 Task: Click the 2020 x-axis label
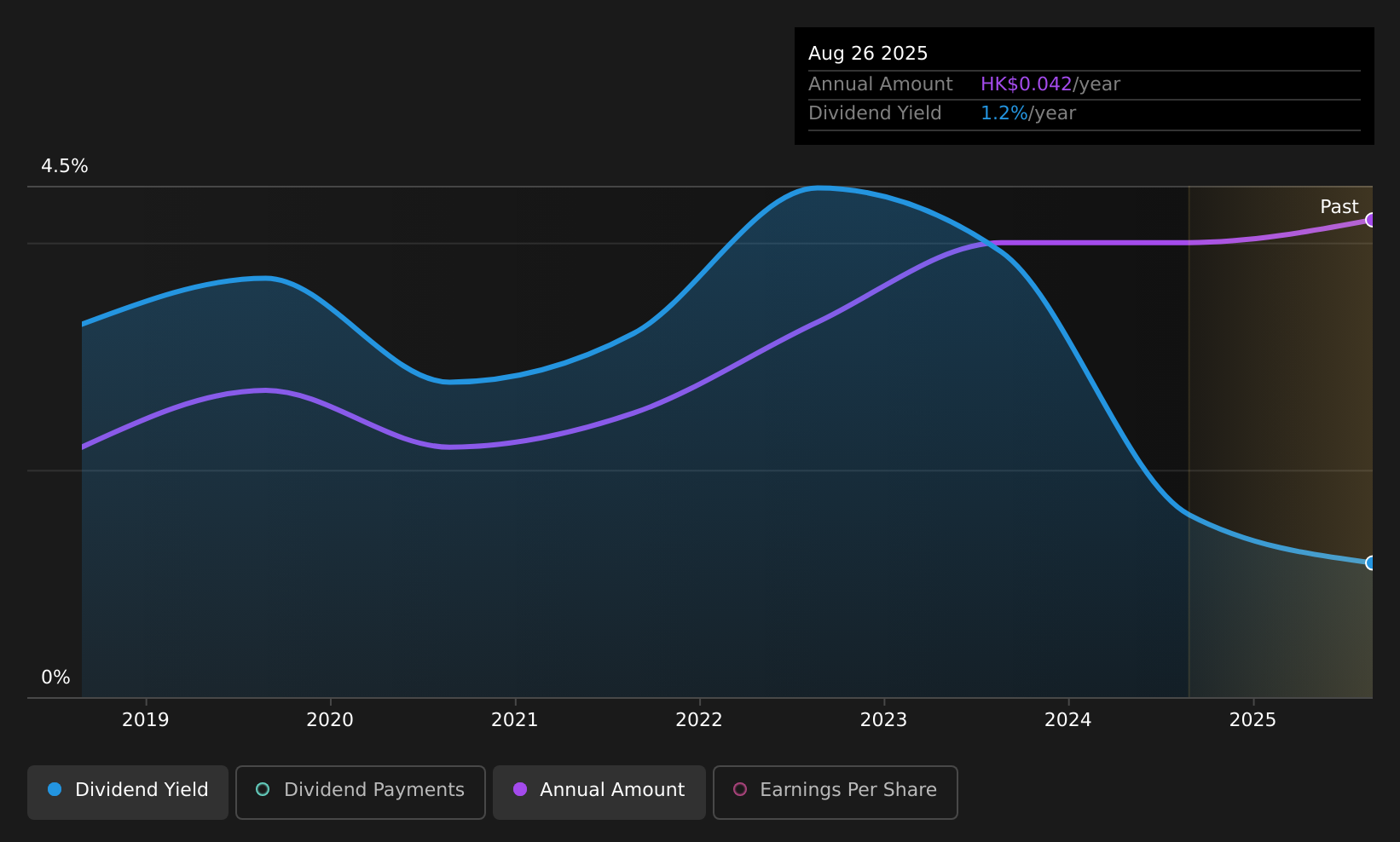pyautogui.click(x=330, y=720)
